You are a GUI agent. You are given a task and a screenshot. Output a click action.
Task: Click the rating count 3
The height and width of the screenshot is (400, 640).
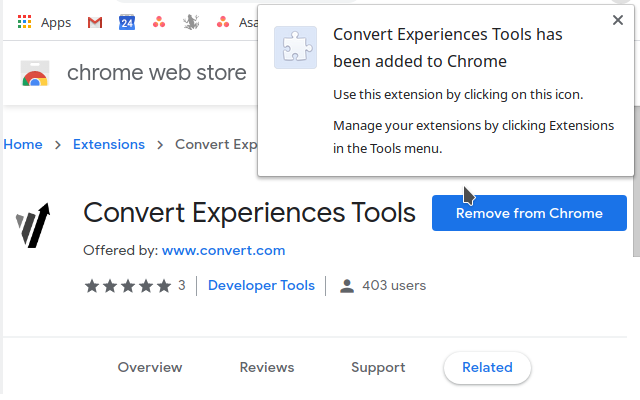click(x=182, y=285)
